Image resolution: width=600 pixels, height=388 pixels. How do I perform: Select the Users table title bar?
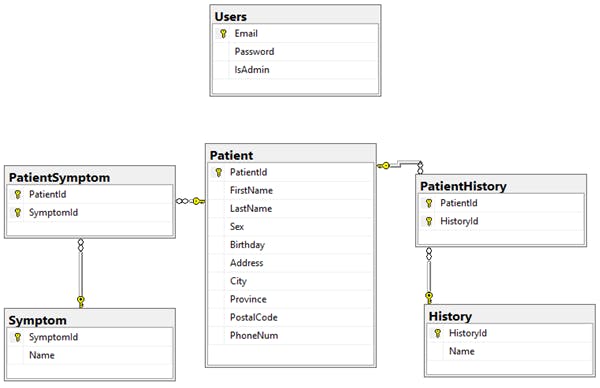click(x=295, y=16)
